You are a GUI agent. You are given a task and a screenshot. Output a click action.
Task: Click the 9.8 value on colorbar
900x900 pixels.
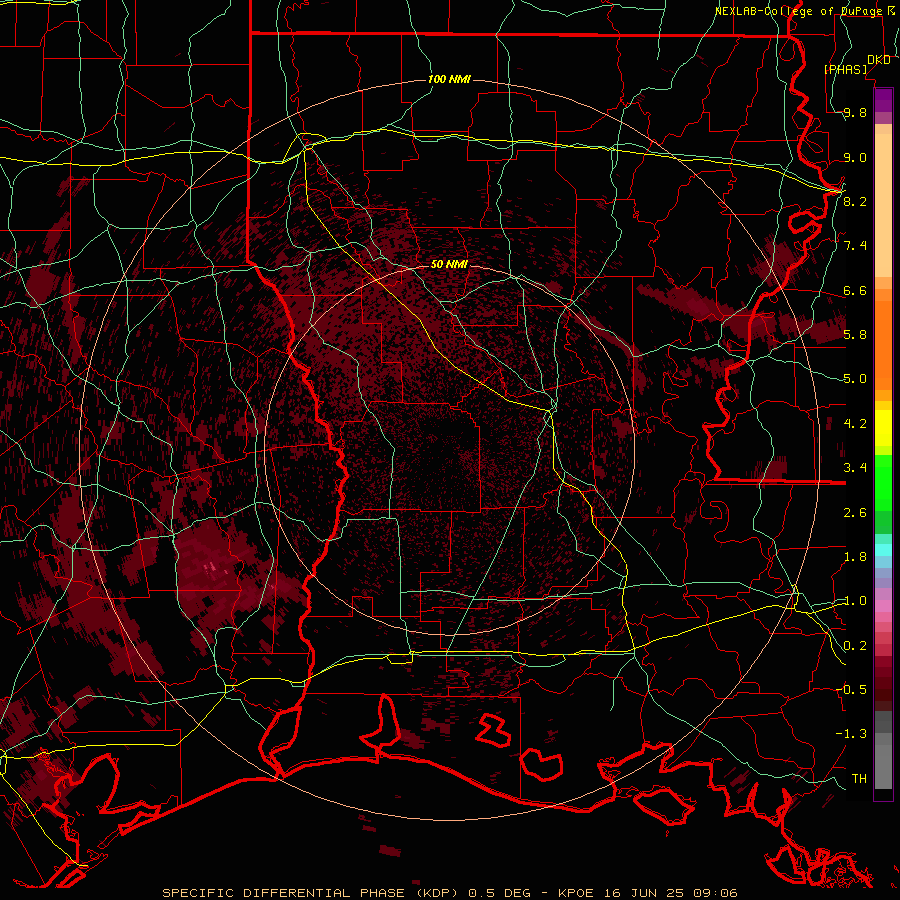pyautogui.click(x=855, y=112)
